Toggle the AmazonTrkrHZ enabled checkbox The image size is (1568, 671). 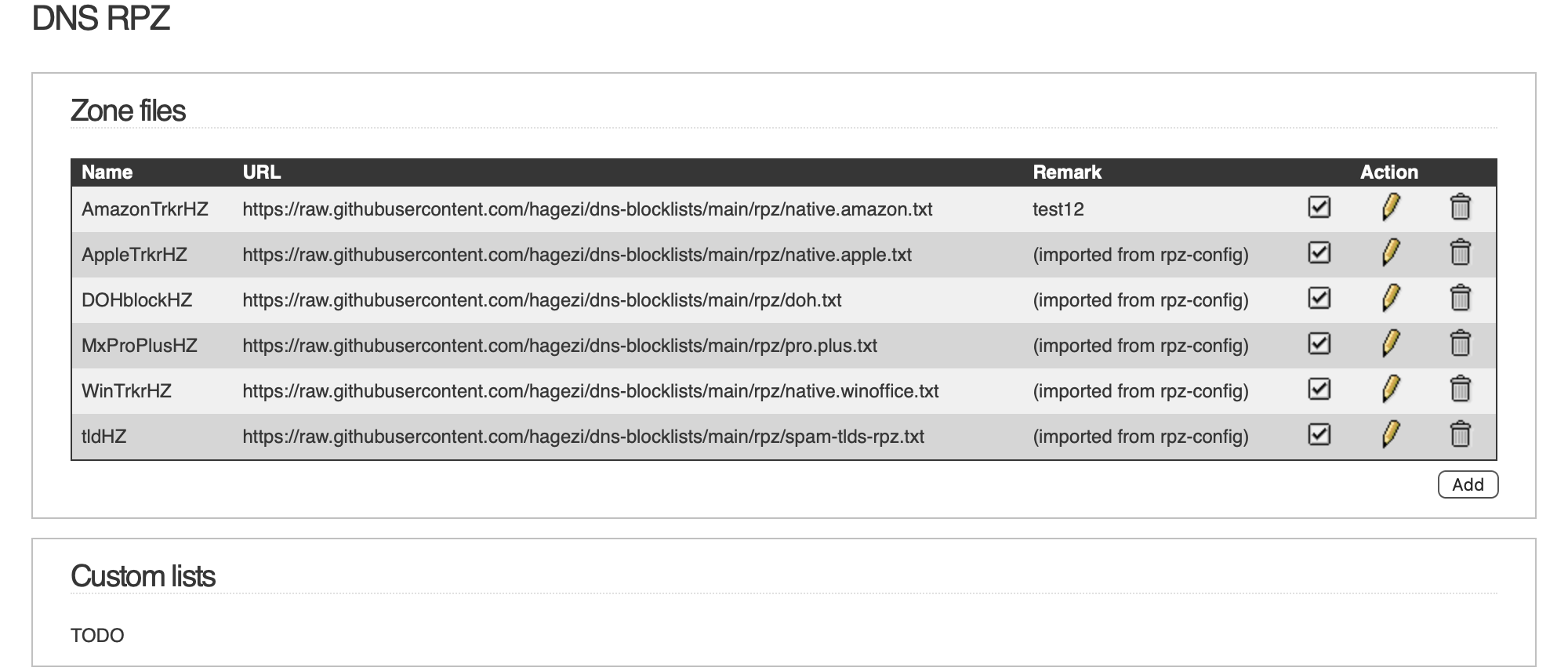(x=1319, y=207)
